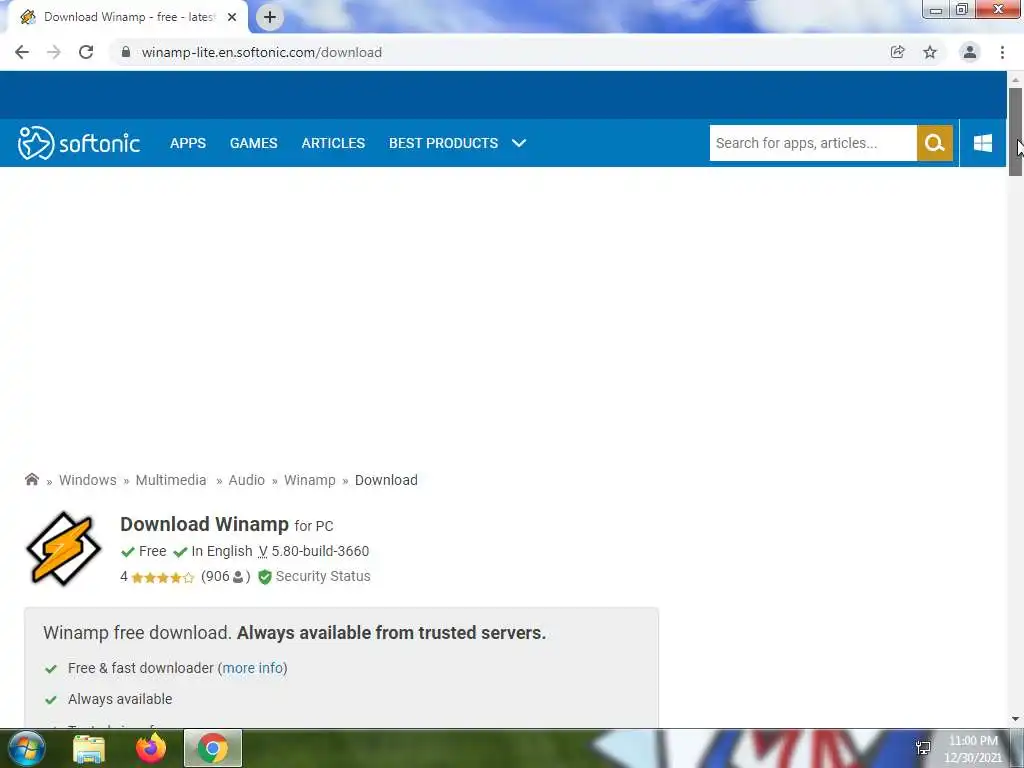1024x768 pixels.
Task: Click the Windows platform icon in header
Action: coord(983,143)
